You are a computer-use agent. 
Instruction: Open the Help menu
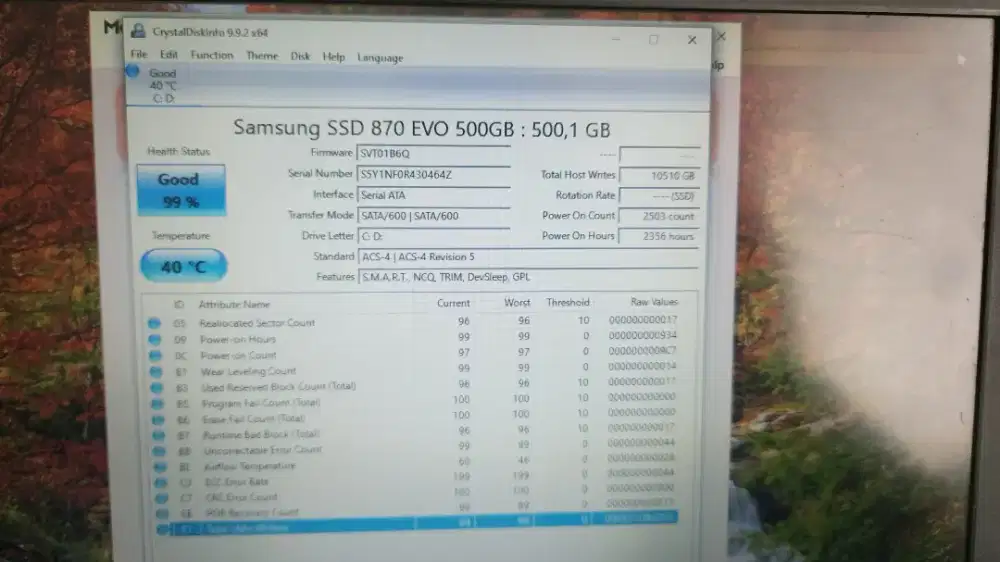(333, 57)
